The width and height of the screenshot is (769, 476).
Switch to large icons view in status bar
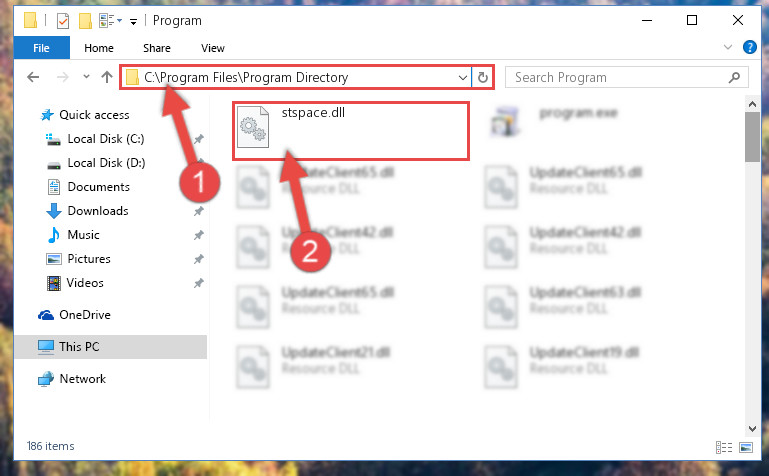[746, 447]
